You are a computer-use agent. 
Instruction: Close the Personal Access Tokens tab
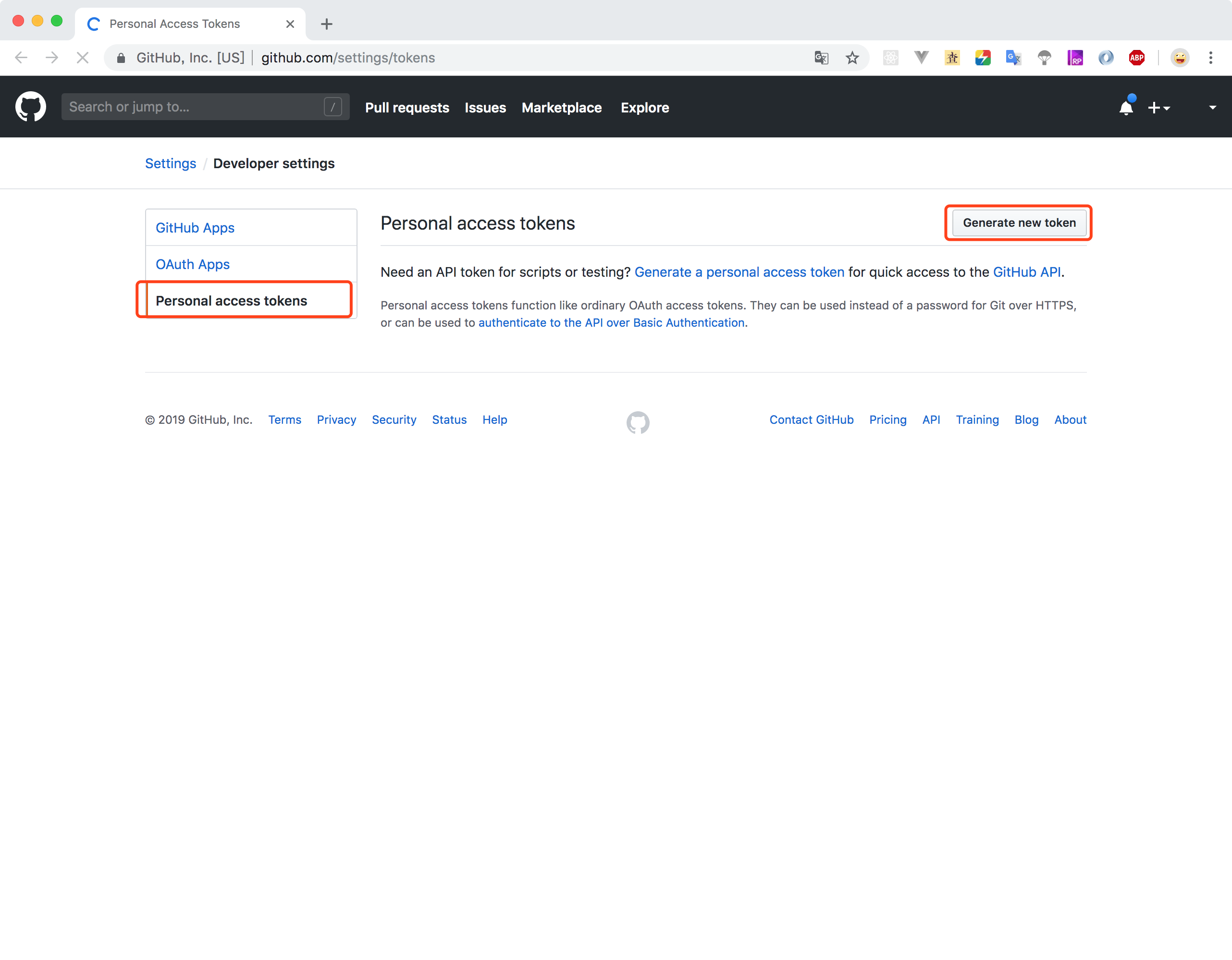coord(290,24)
